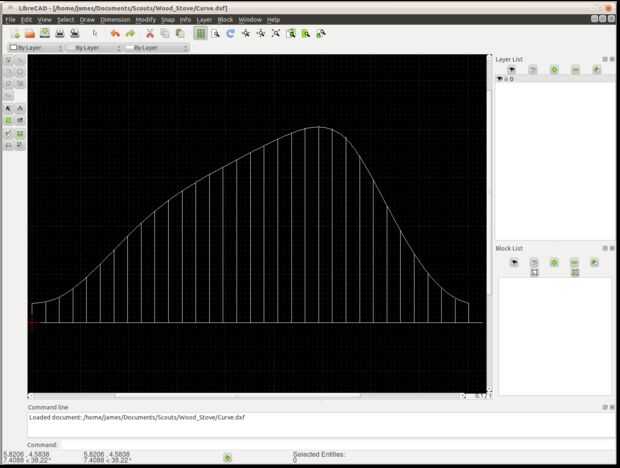Open the Modify menu
This screenshot has width=620, height=468.
tap(146, 19)
